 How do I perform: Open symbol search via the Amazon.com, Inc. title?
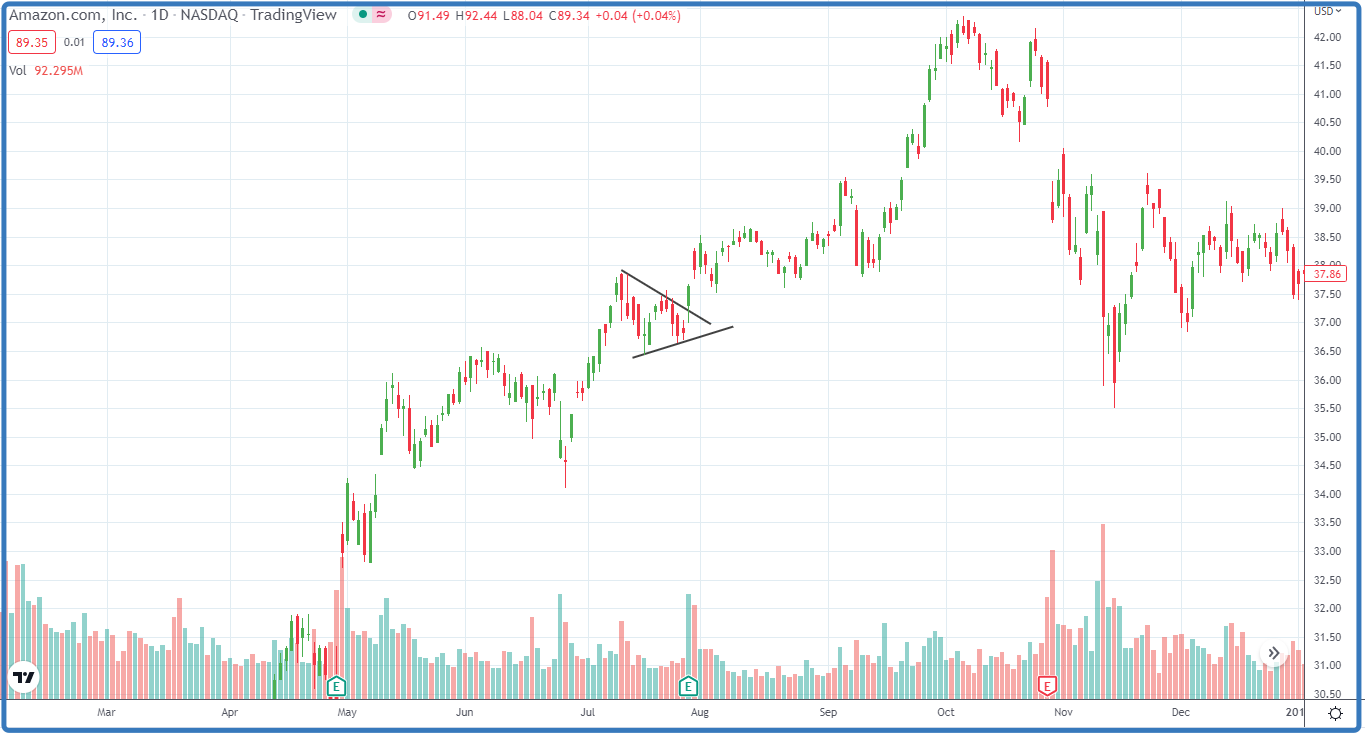click(75, 16)
